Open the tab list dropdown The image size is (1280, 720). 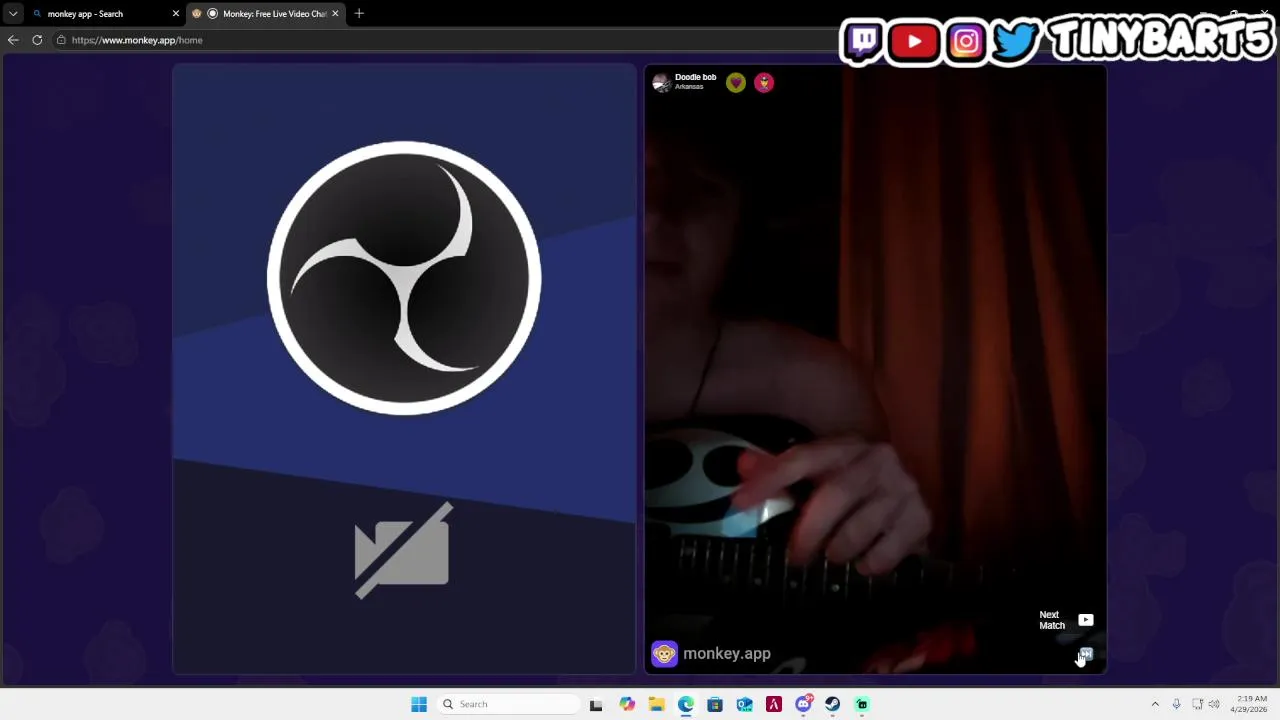(12, 14)
